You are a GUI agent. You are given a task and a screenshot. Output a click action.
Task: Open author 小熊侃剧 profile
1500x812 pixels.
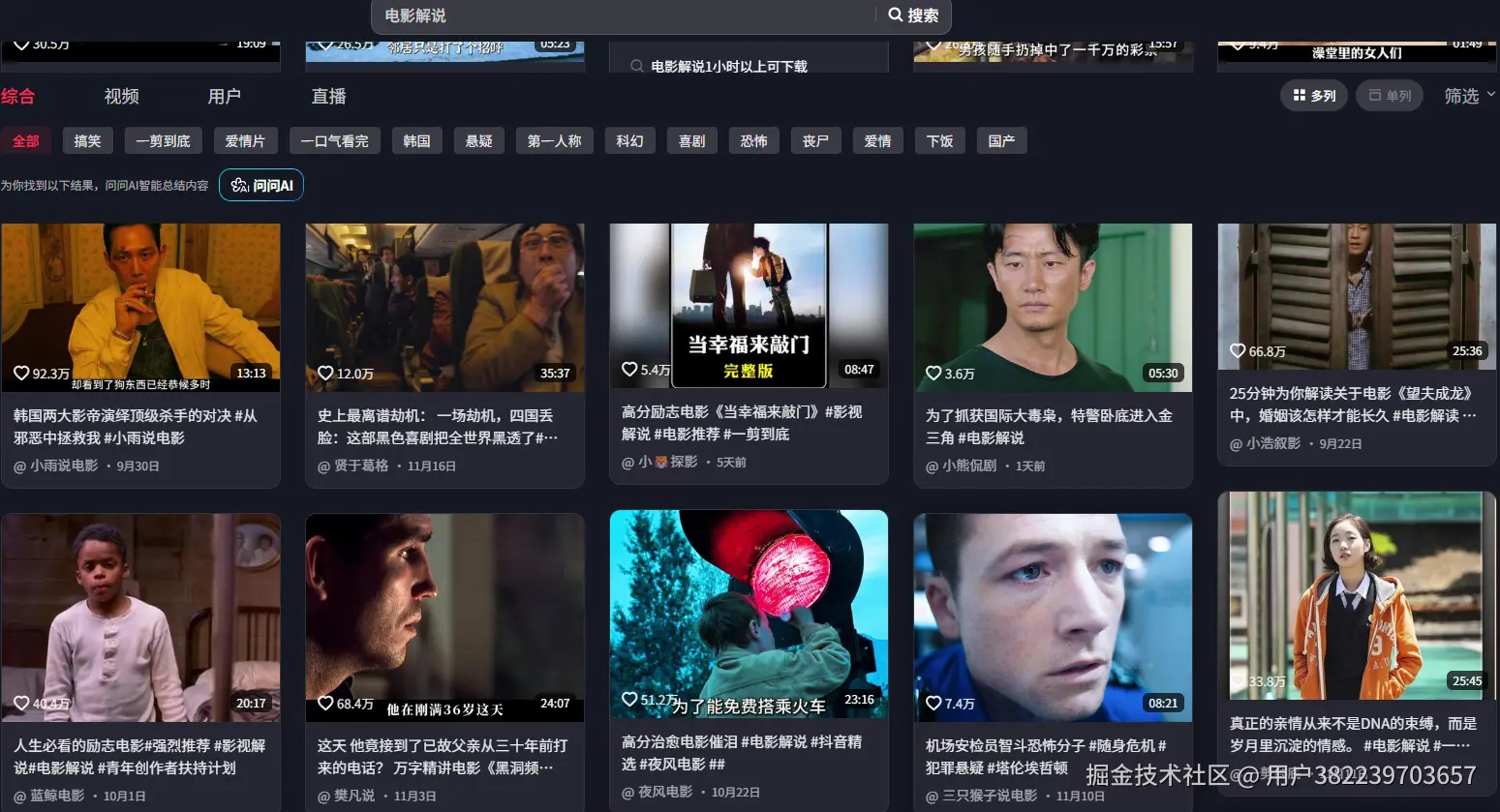[x=962, y=466]
